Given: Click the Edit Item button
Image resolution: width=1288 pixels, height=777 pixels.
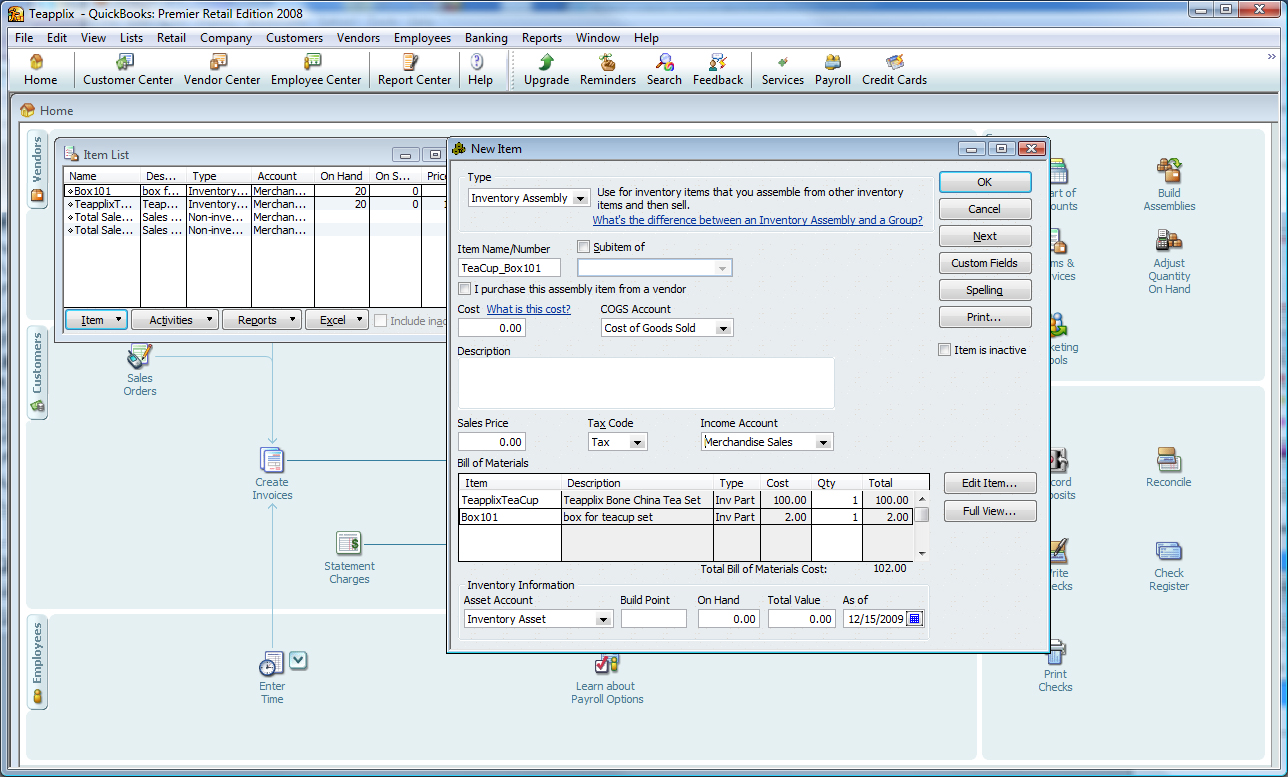Looking at the screenshot, I should 990,484.
